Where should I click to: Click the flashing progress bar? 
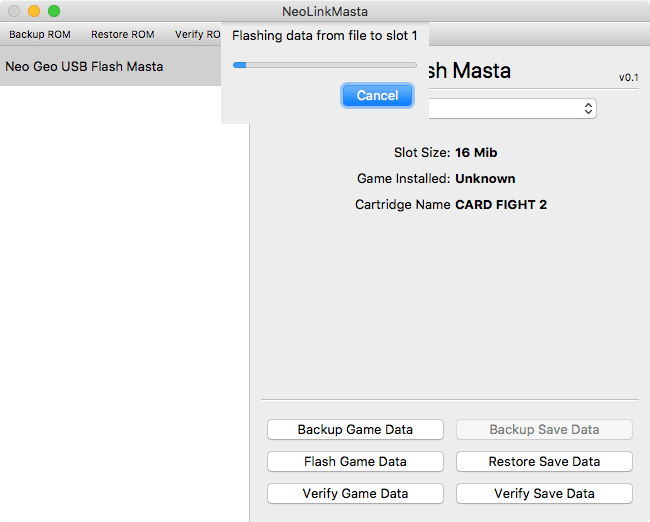pos(325,65)
